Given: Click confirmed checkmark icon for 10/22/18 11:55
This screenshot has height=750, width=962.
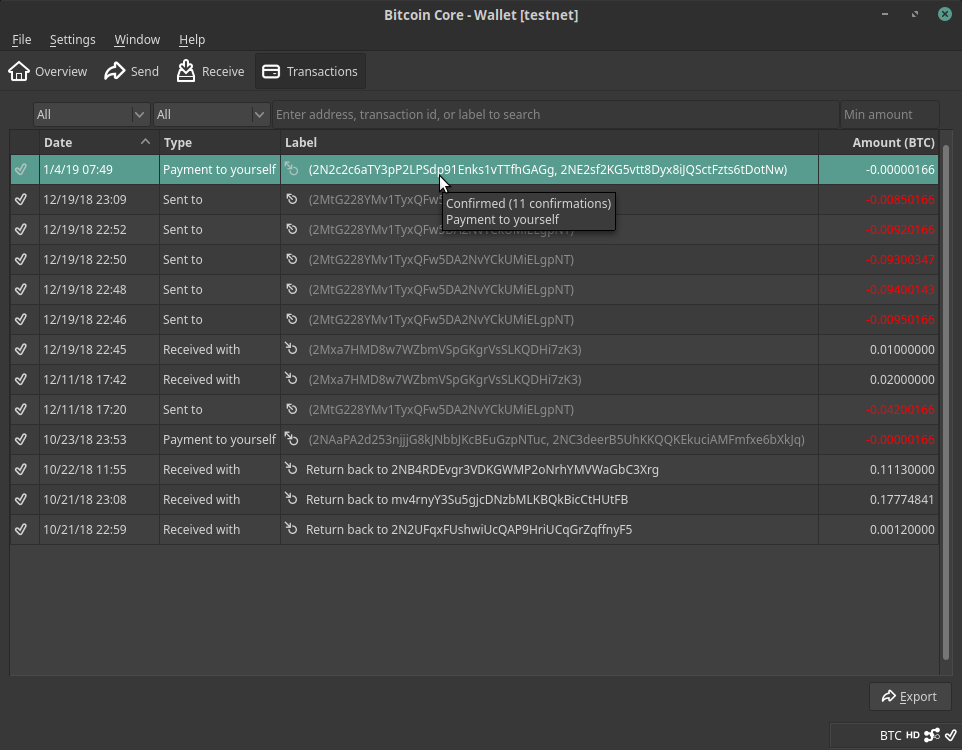Looking at the screenshot, I should pos(21,470).
